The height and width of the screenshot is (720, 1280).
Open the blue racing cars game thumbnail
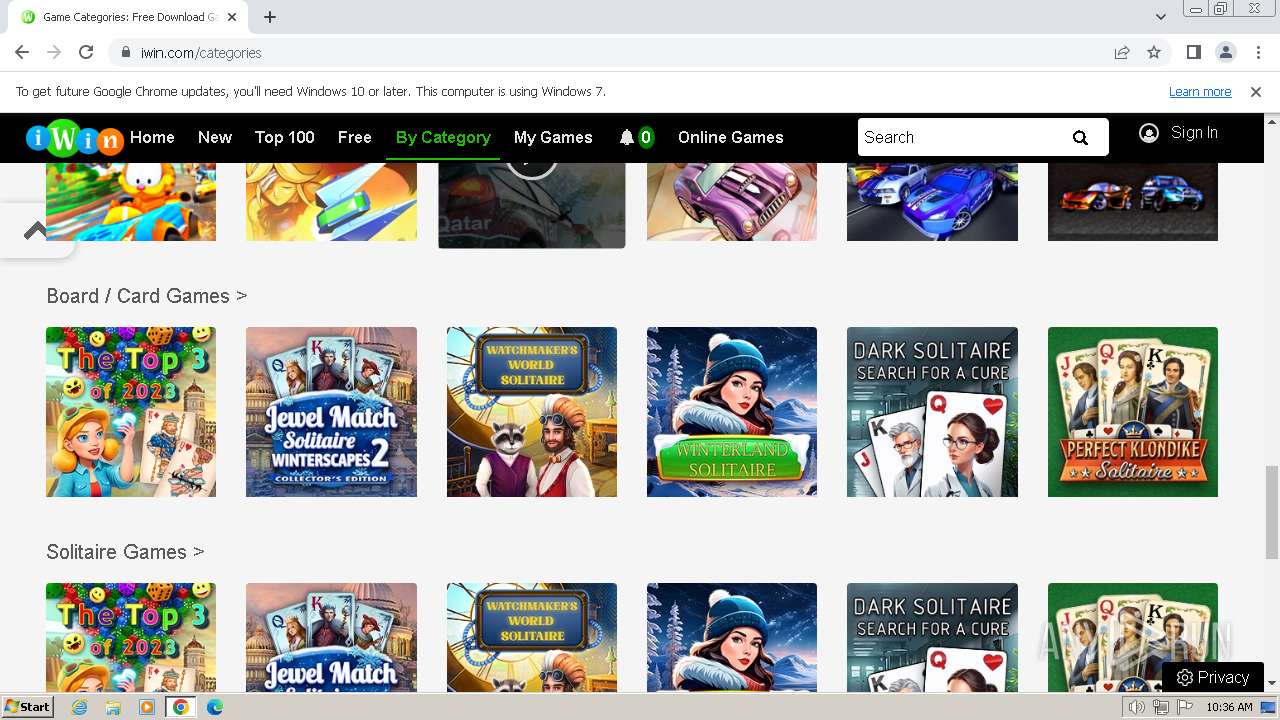click(932, 202)
